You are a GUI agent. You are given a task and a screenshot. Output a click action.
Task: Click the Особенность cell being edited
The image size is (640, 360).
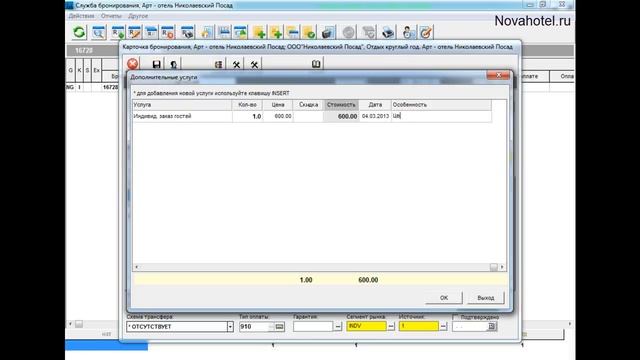[441, 116]
